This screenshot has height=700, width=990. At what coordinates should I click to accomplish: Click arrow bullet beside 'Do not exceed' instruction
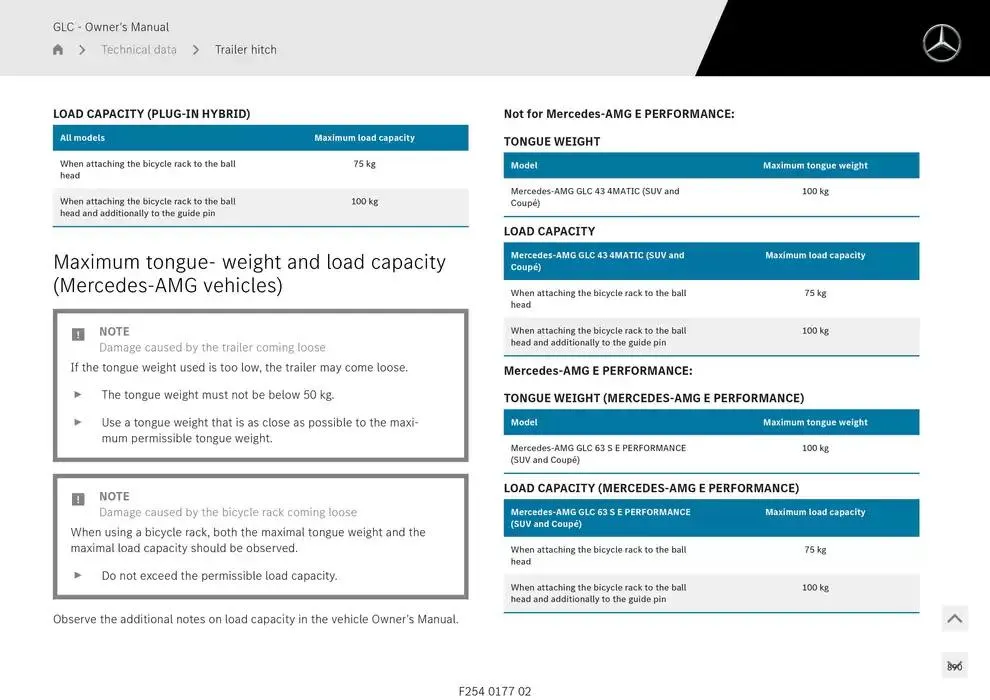click(x=78, y=575)
